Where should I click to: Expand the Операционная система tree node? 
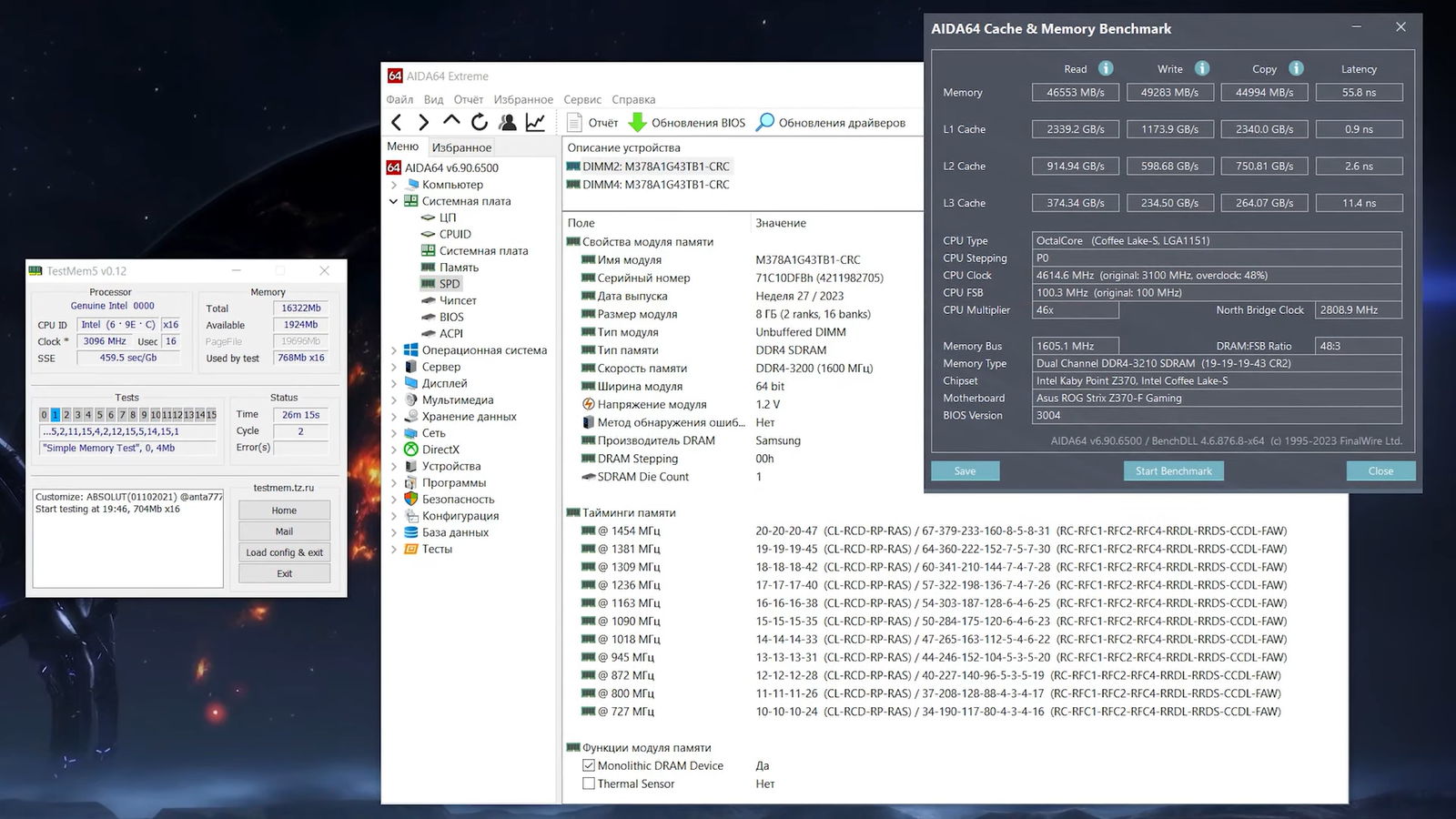point(394,350)
